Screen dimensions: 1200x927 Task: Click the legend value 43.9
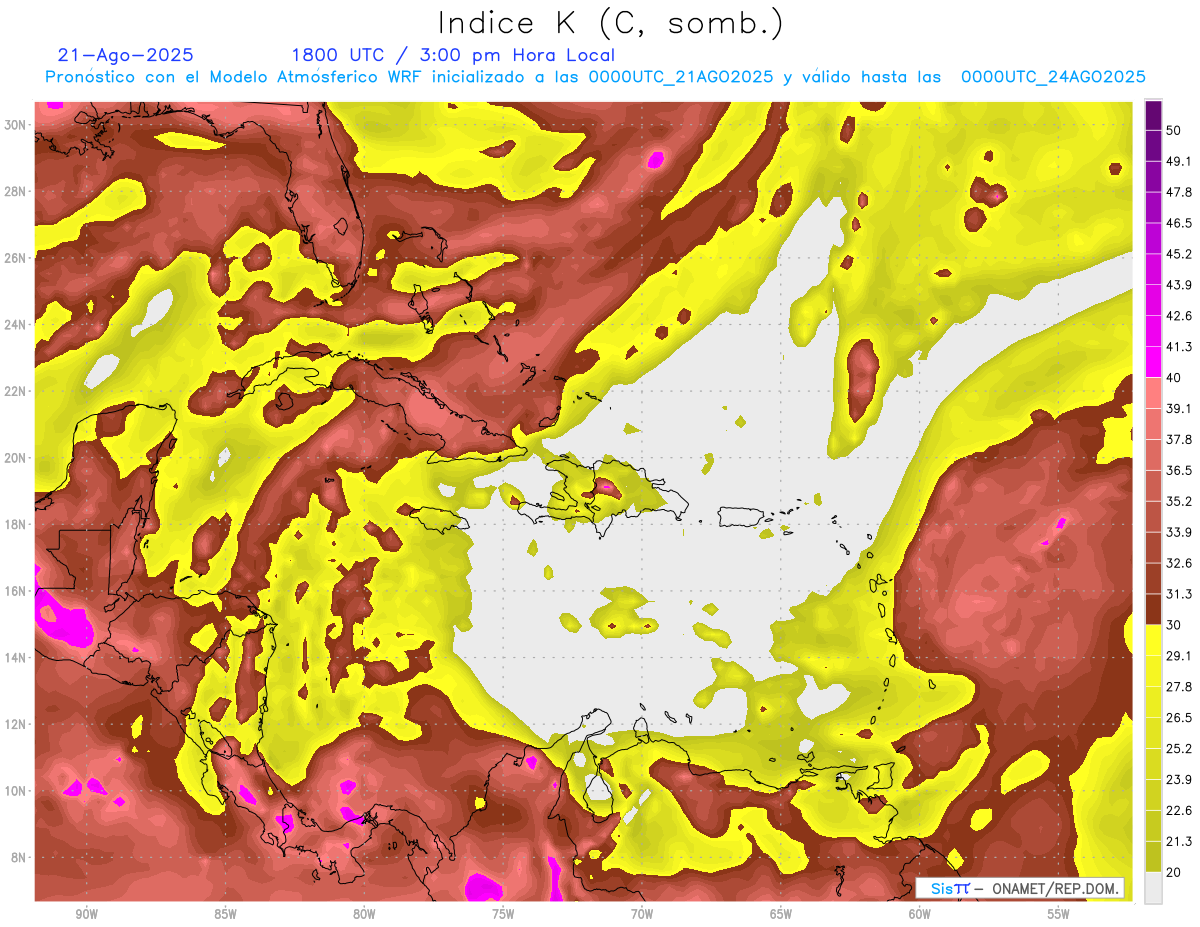(x=1179, y=285)
